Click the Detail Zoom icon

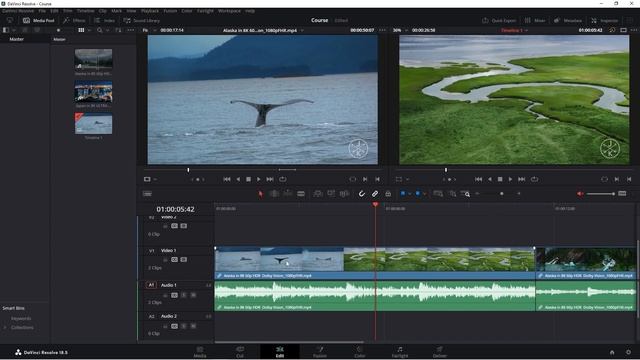(452, 194)
